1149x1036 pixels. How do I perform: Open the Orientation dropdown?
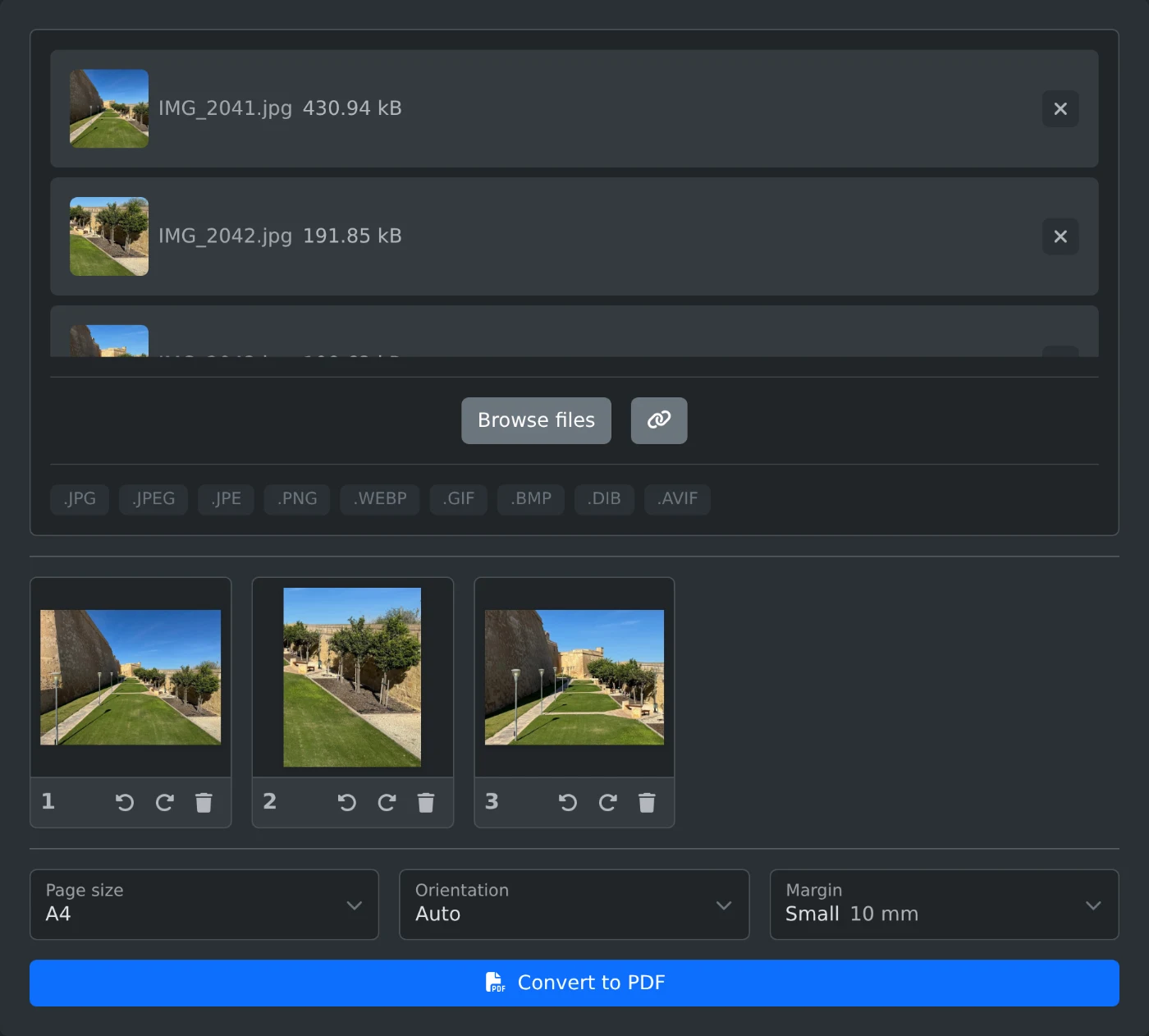pos(574,905)
